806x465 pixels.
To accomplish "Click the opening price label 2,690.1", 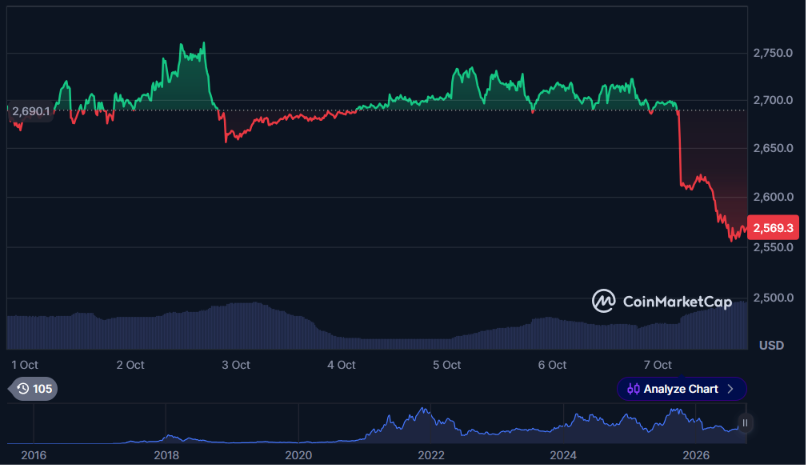I will point(31,111).
